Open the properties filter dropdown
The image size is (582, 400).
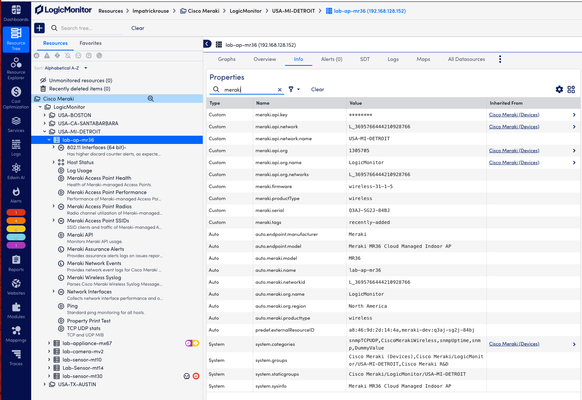[x=294, y=89]
